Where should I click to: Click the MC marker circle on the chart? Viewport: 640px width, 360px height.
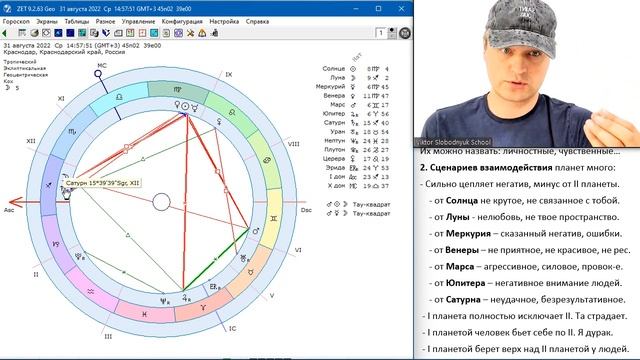[x=98, y=73]
